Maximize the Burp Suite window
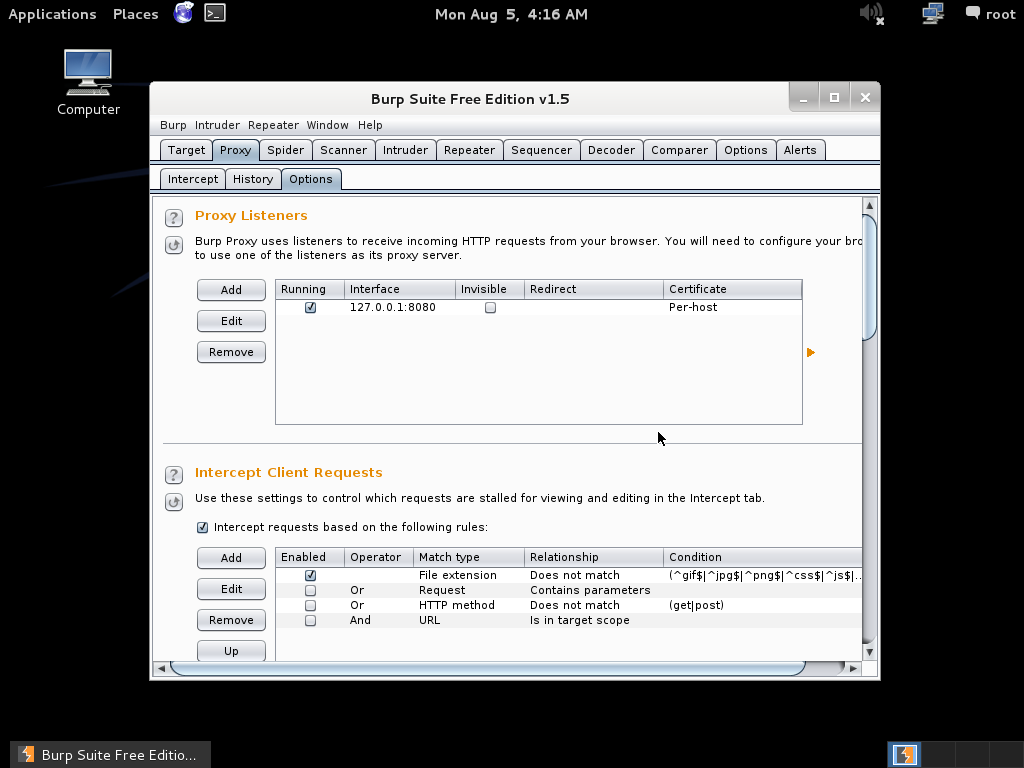This screenshot has height=768, width=1024. click(834, 98)
